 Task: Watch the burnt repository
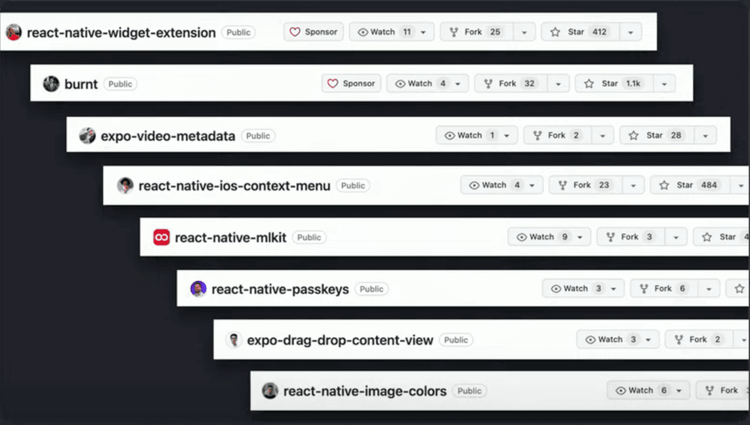click(x=428, y=84)
